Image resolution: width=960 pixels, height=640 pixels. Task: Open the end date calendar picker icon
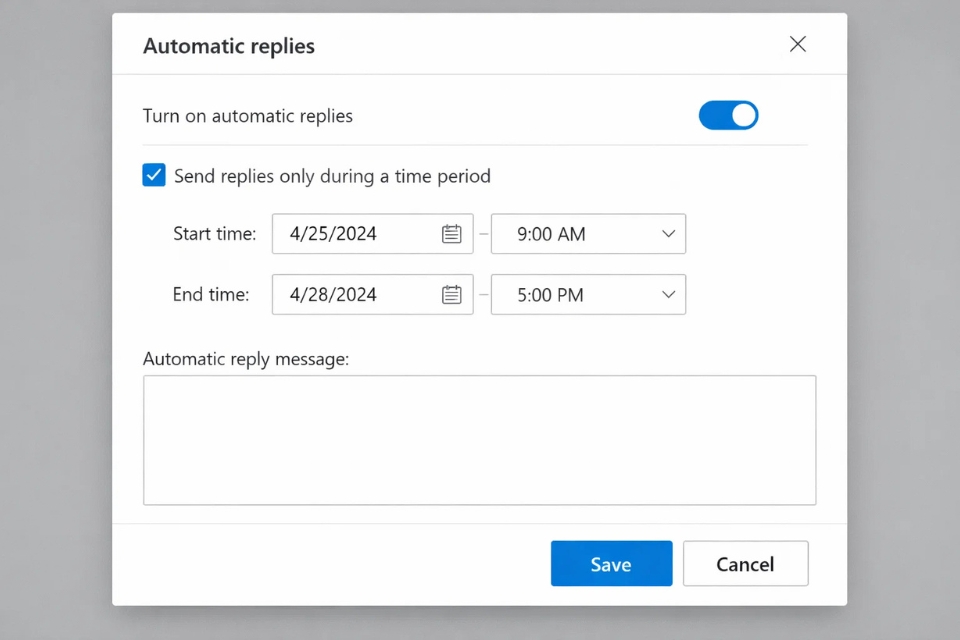tap(451, 295)
